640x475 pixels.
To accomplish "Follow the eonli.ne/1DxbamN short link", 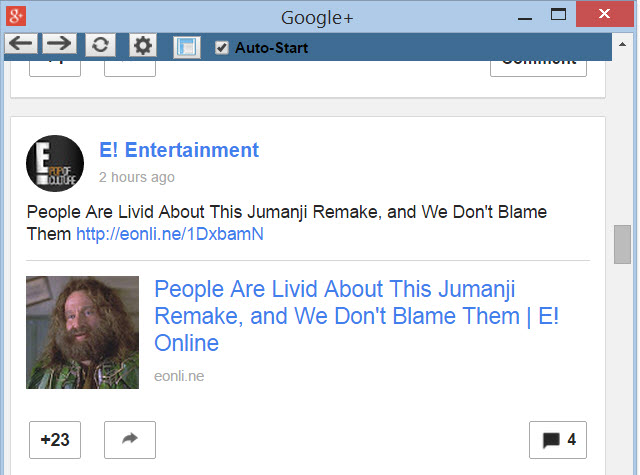I will pyautogui.click(x=170, y=234).
